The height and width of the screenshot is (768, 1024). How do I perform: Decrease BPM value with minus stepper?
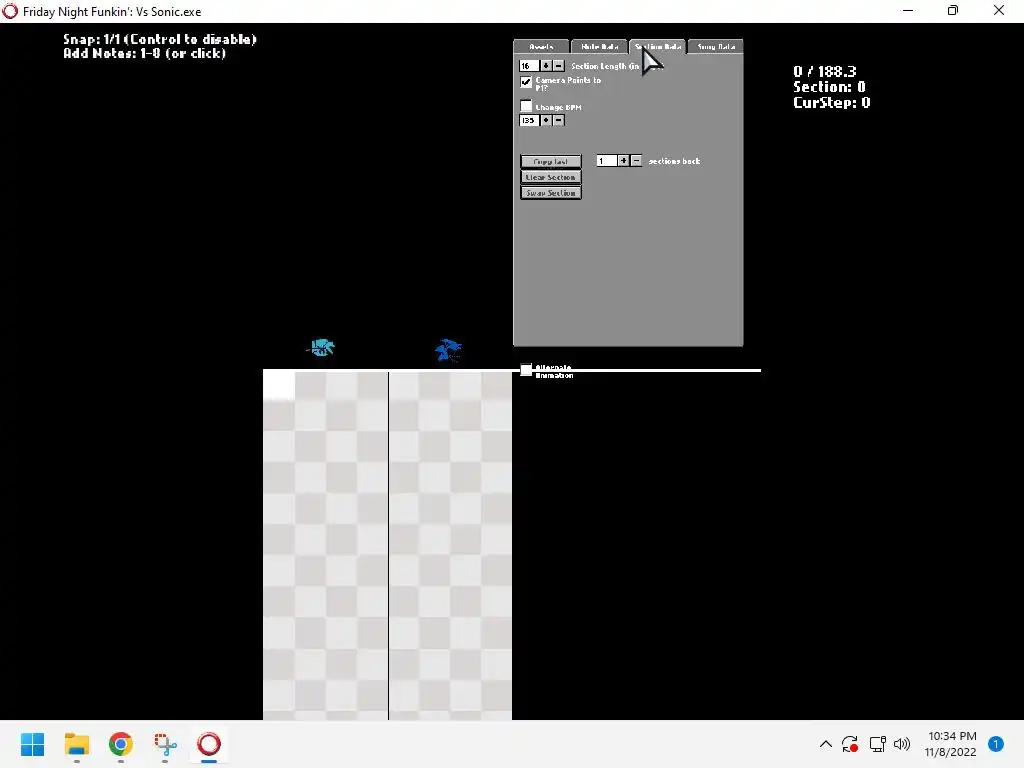(x=558, y=120)
